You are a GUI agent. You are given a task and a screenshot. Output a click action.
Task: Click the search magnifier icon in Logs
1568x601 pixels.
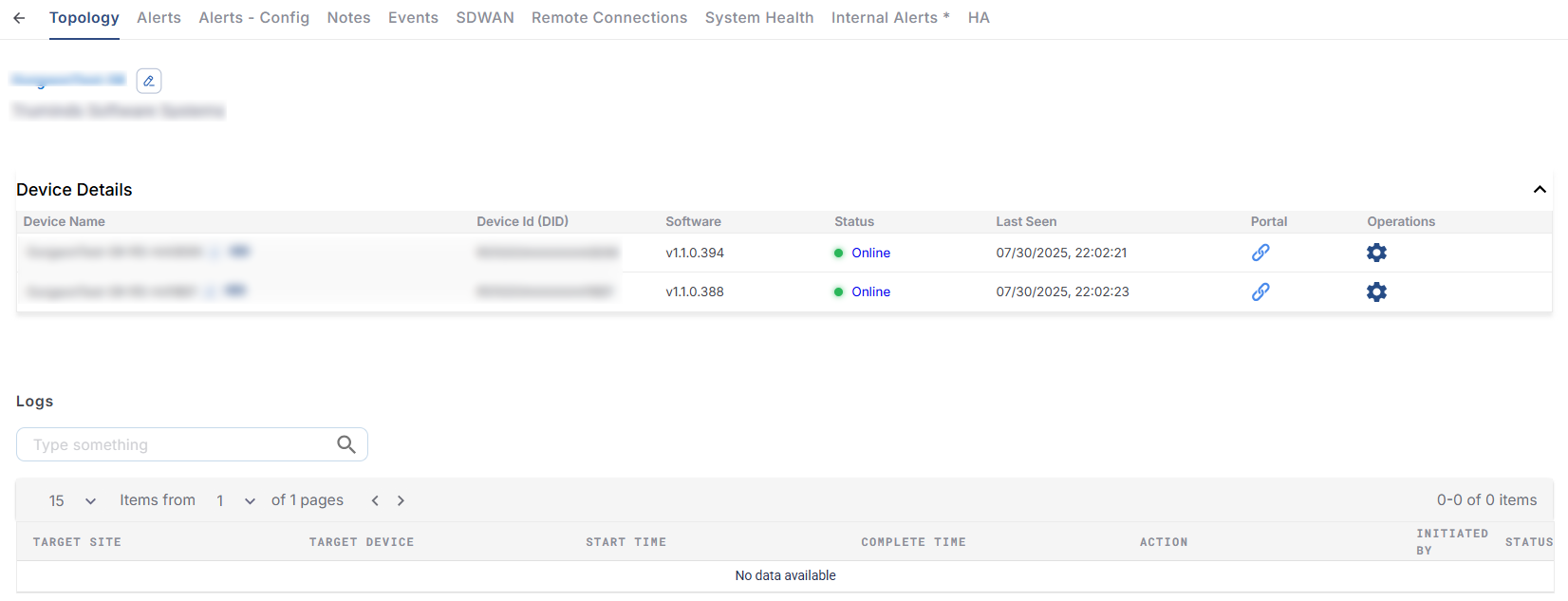tap(346, 444)
